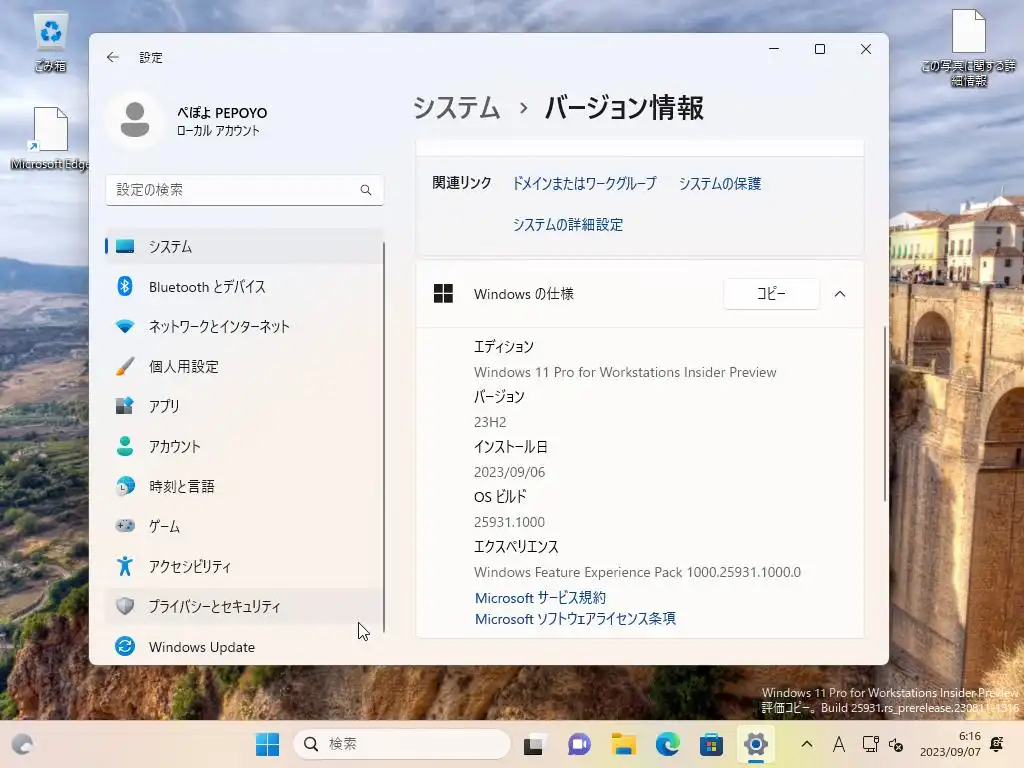Image resolution: width=1024 pixels, height=768 pixels.
Task: Click the main content vertical scrollbar
Action: pos(885,413)
